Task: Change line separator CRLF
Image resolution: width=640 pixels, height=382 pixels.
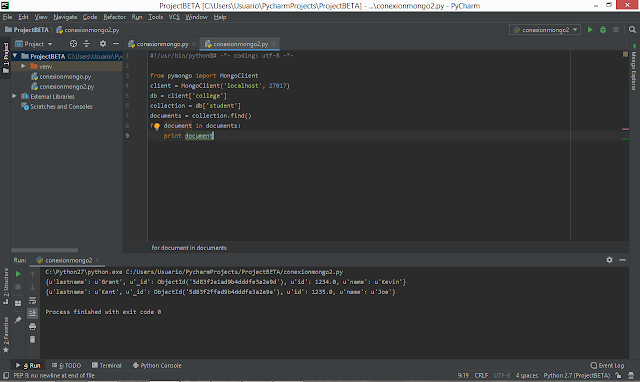Action: click(x=481, y=375)
